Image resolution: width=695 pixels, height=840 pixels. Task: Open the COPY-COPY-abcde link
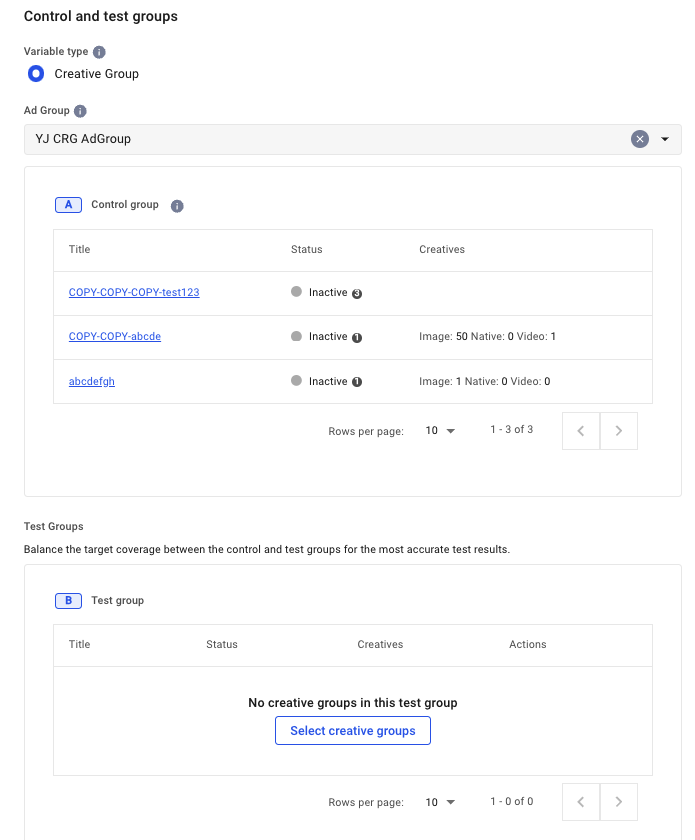pos(114,337)
